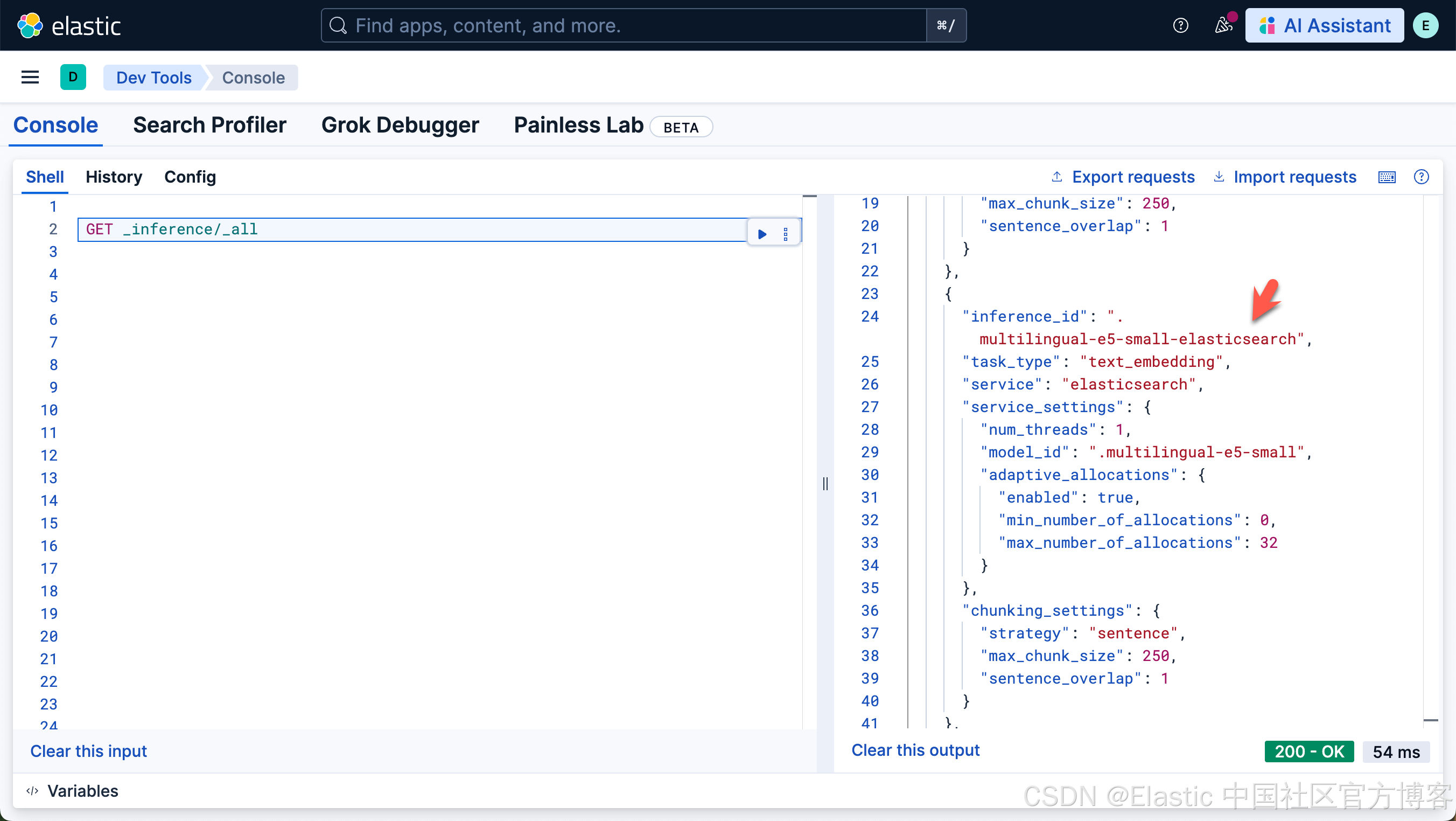
Task: Click Export requests button
Action: [x=1123, y=177]
